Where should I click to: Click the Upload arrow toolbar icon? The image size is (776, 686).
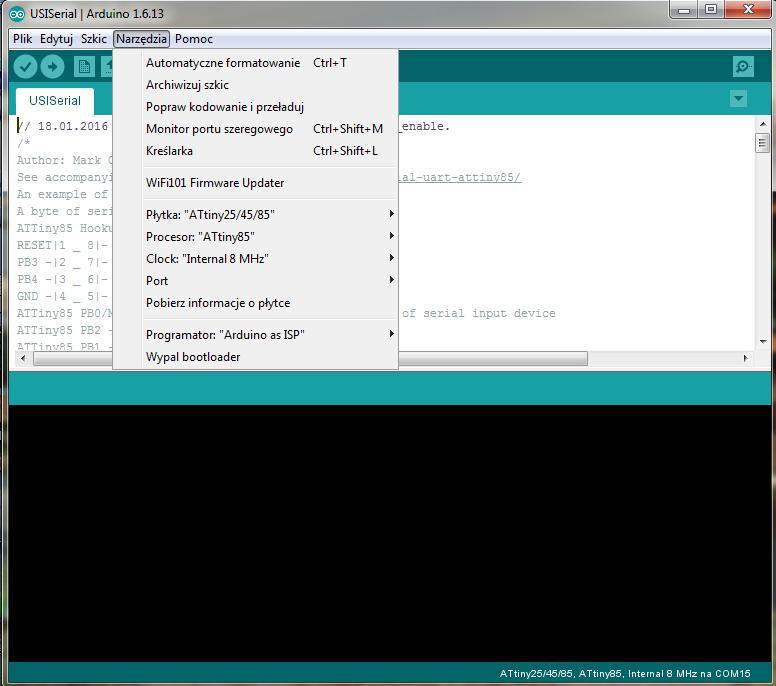(x=52, y=66)
